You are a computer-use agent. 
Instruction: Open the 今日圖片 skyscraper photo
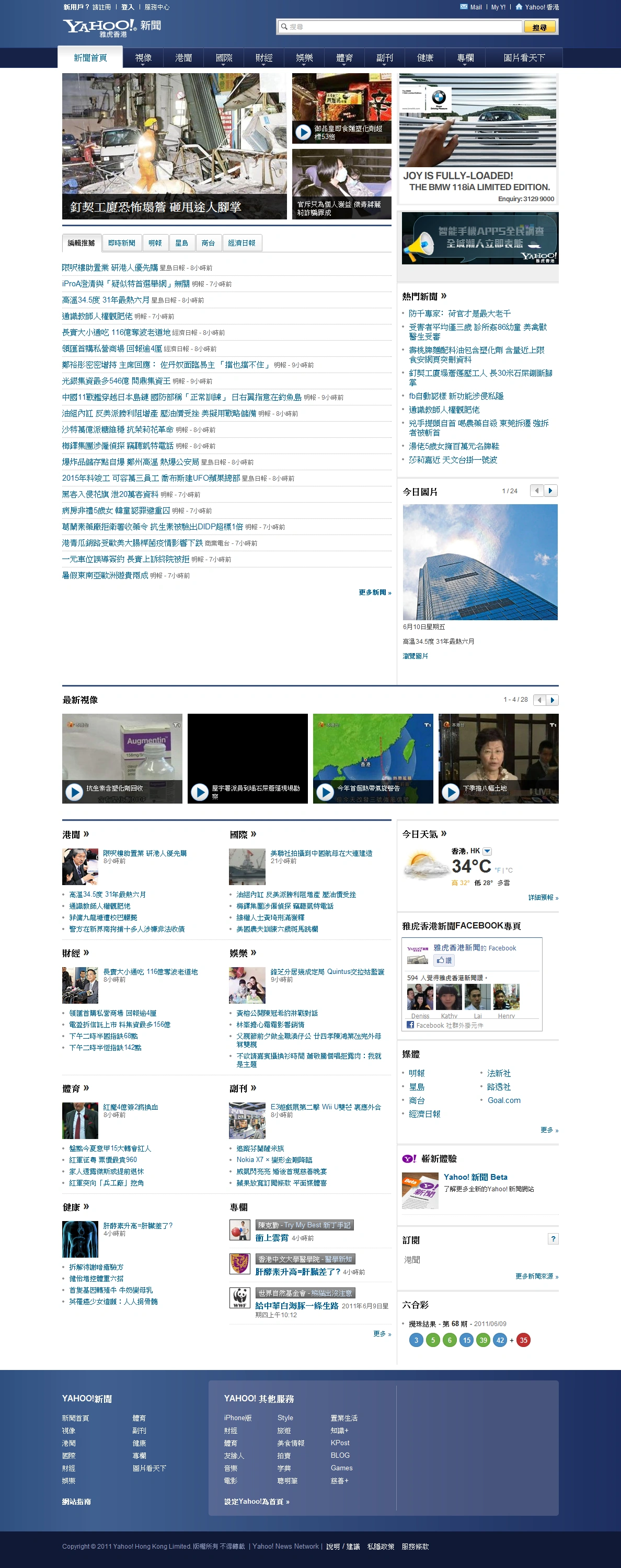[480, 562]
